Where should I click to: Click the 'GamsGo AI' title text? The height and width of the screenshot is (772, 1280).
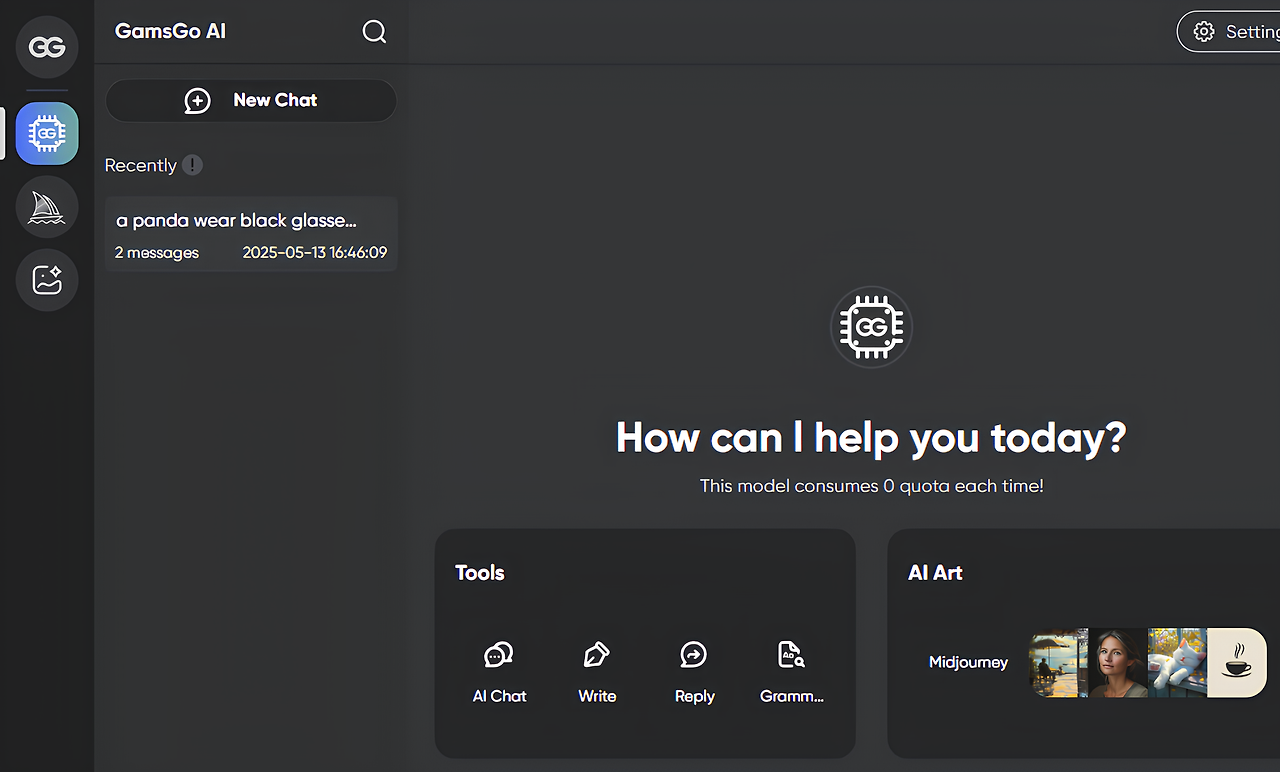(x=171, y=31)
